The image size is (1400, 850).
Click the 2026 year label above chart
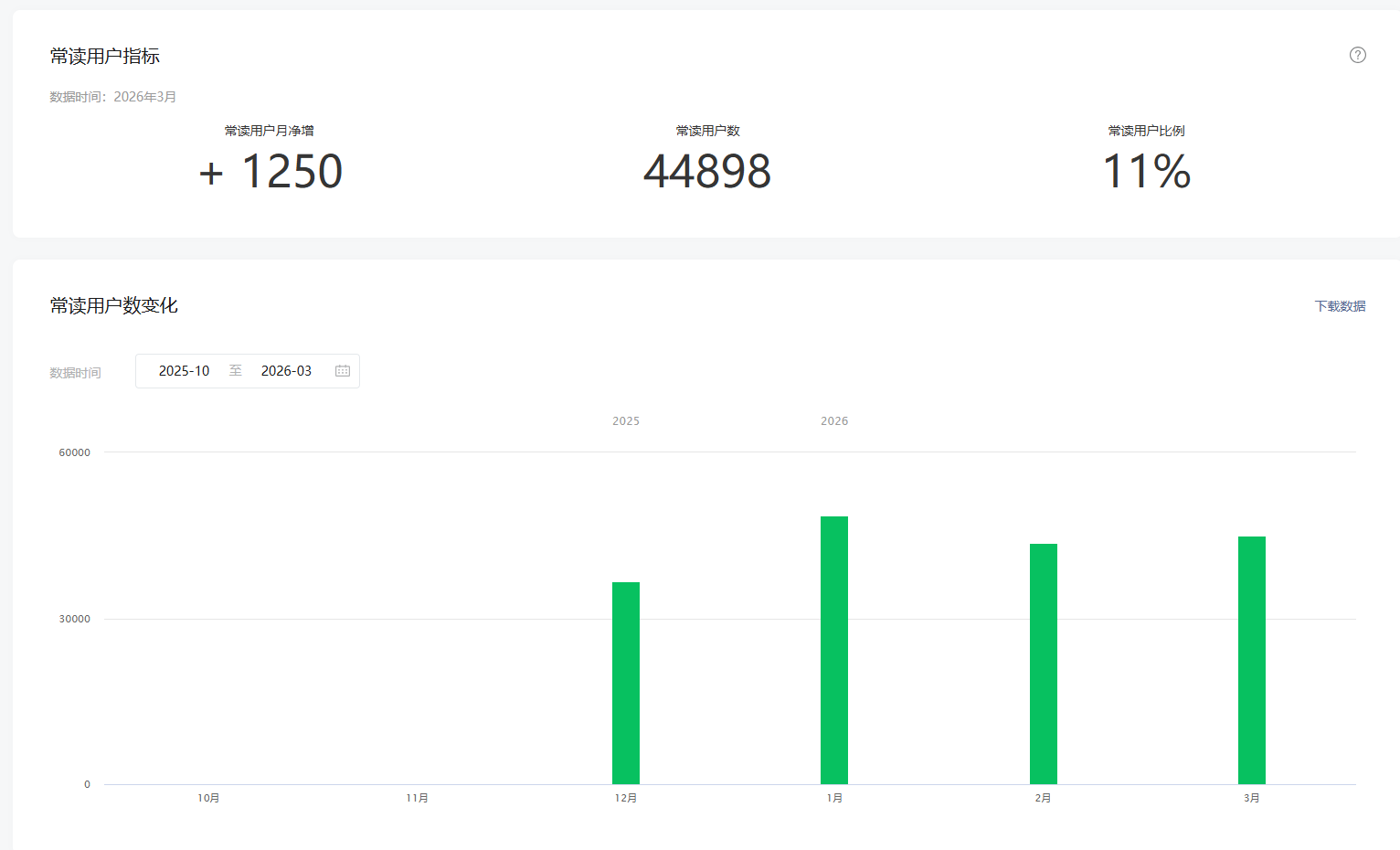pos(834,421)
